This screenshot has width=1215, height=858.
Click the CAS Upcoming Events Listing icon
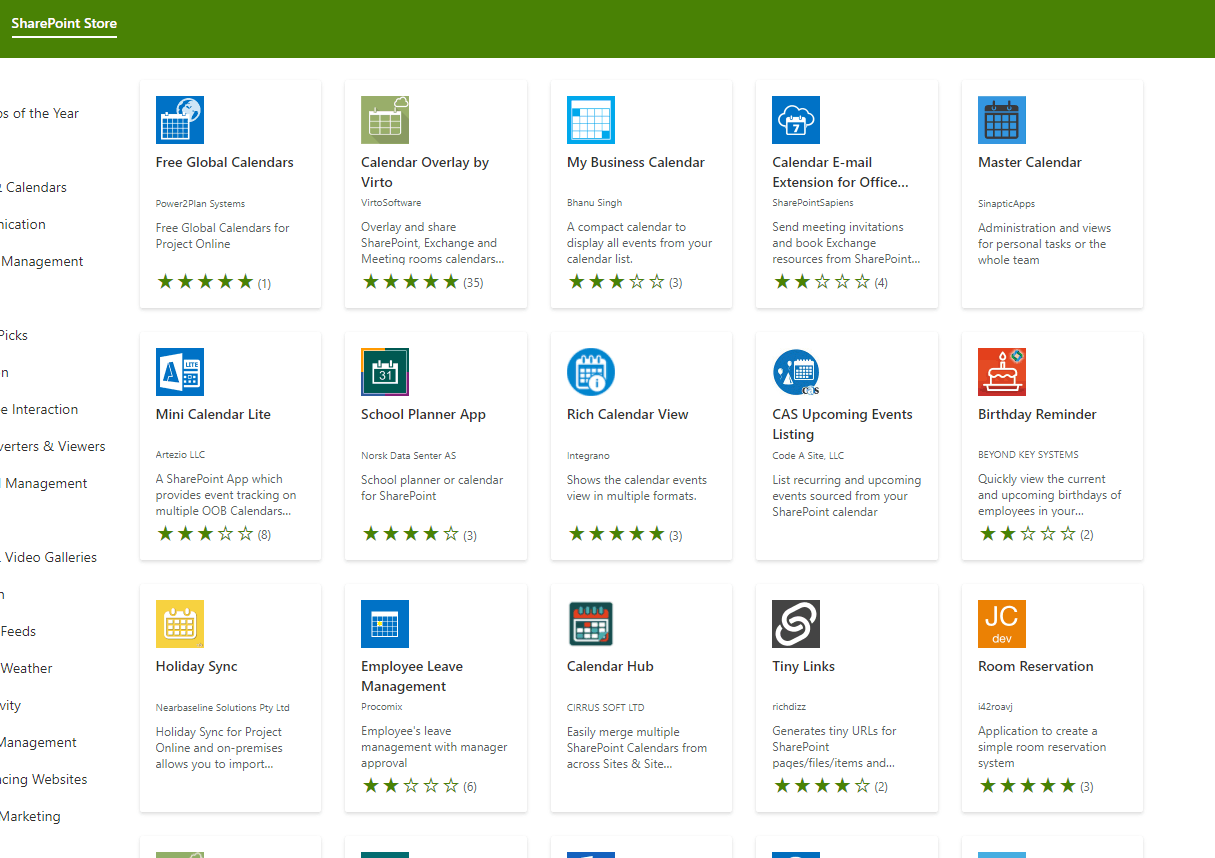pos(796,372)
